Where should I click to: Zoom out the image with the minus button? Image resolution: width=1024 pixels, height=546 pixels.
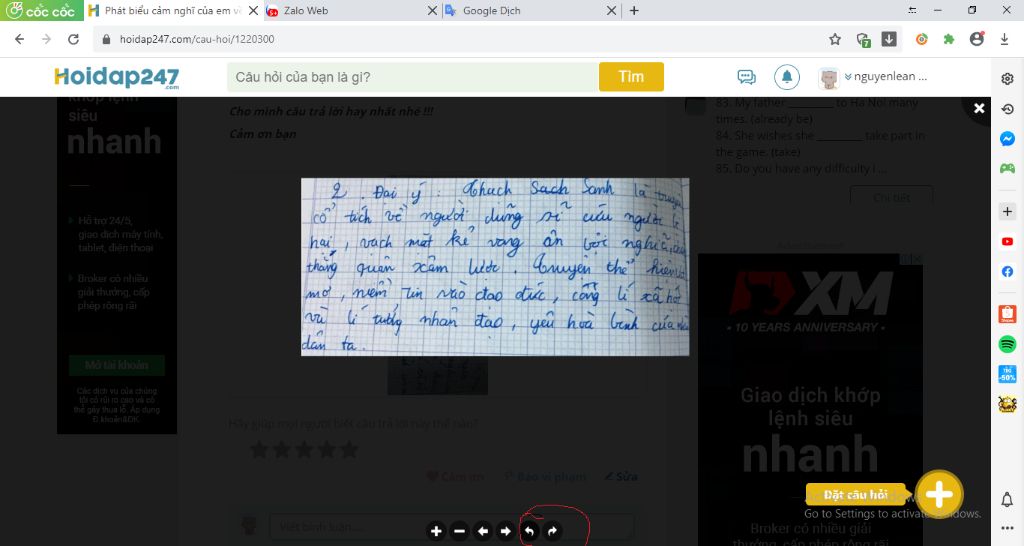coord(459,531)
